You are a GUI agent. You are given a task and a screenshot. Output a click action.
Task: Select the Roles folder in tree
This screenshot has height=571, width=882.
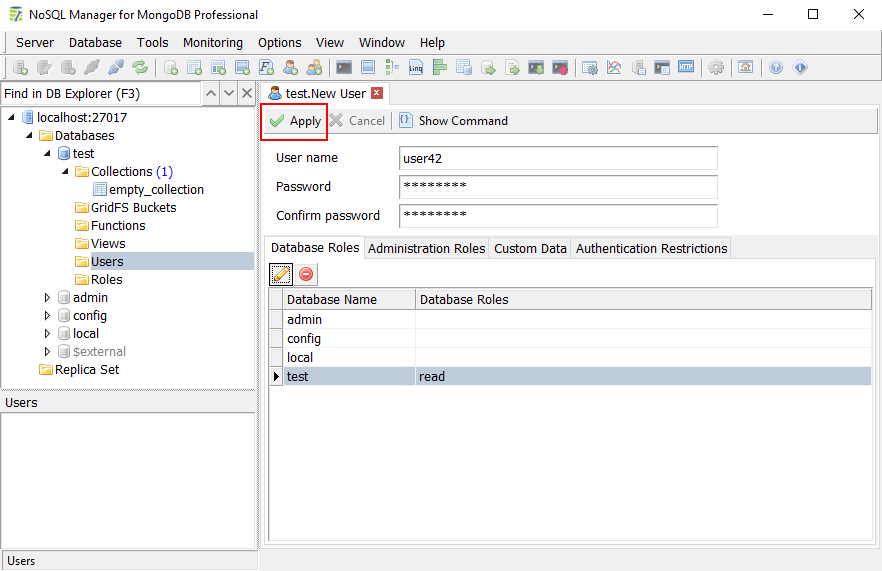tap(106, 280)
